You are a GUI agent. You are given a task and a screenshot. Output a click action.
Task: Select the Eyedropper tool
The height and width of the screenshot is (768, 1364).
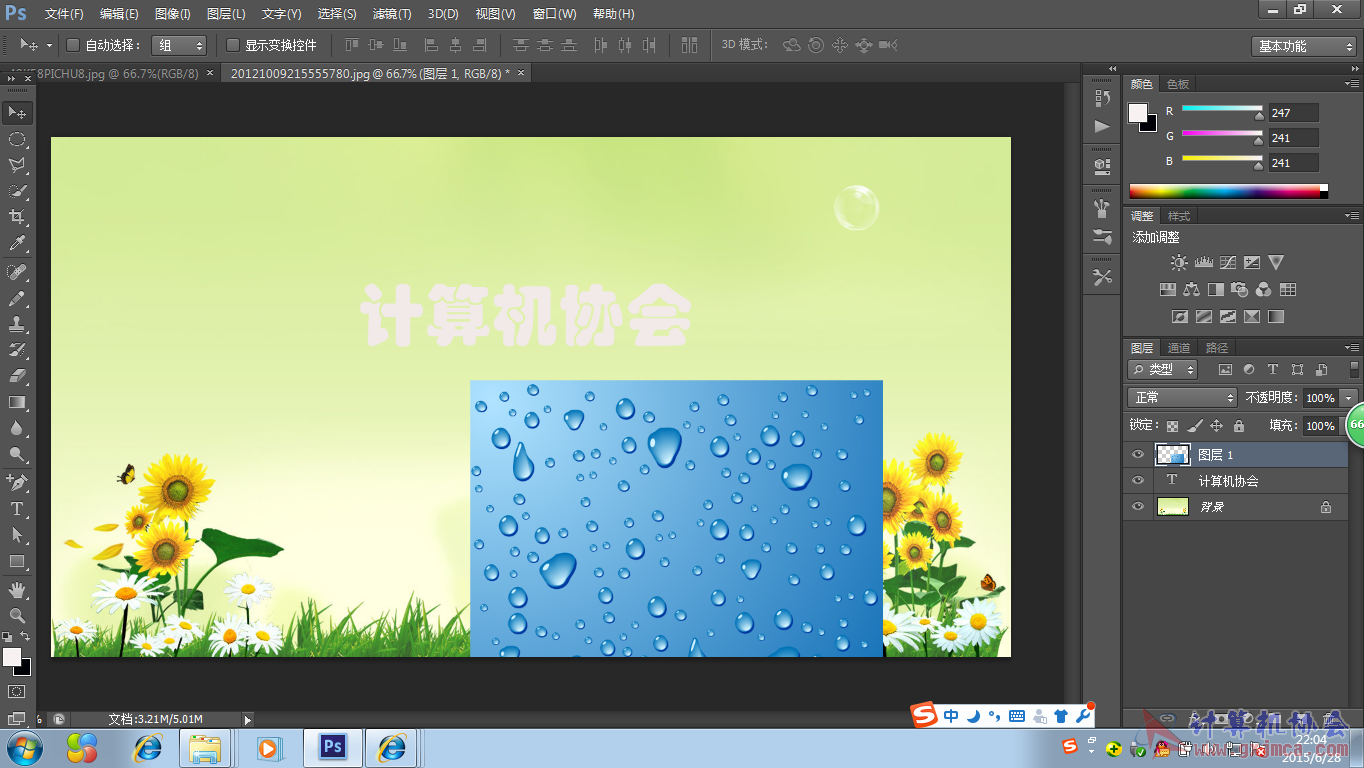pyautogui.click(x=17, y=243)
